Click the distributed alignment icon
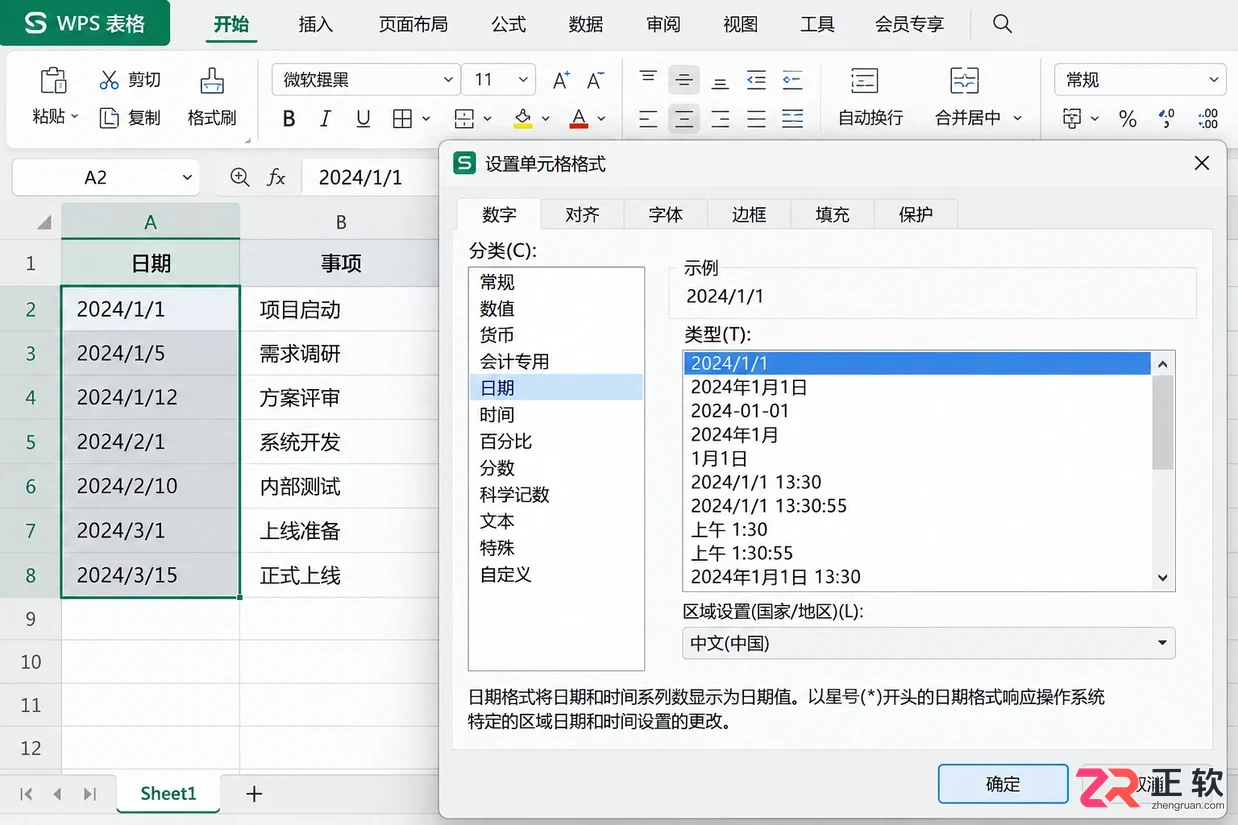This screenshot has height=825, width=1238. point(793,119)
